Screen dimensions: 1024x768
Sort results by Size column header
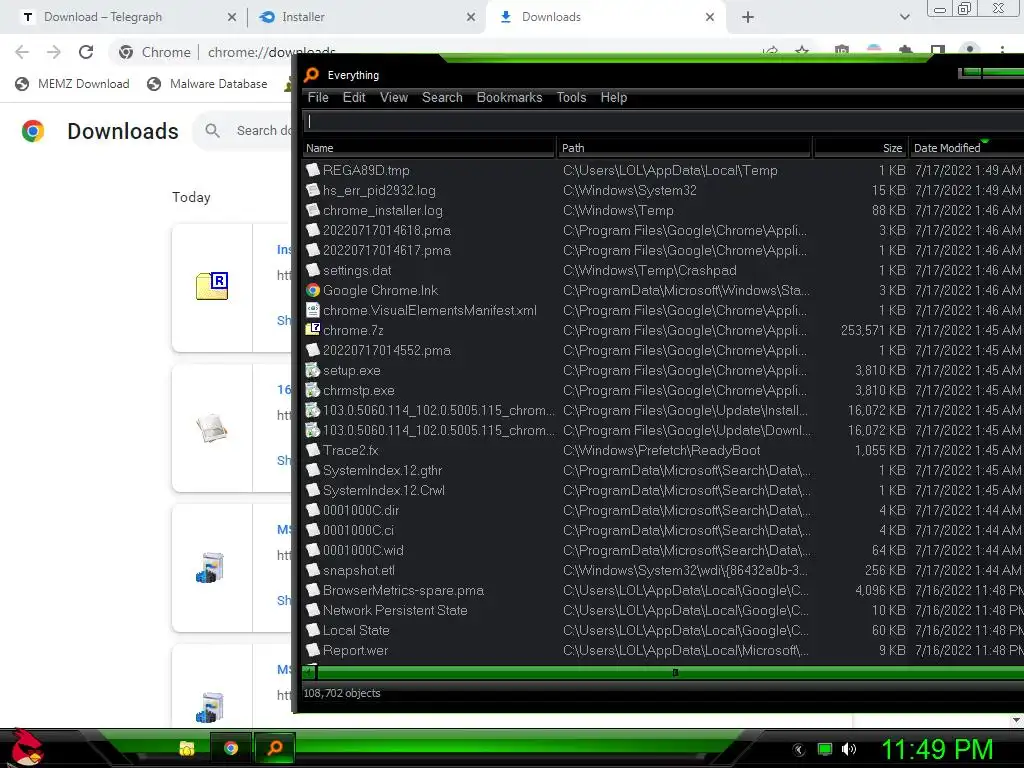[x=859, y=148]
